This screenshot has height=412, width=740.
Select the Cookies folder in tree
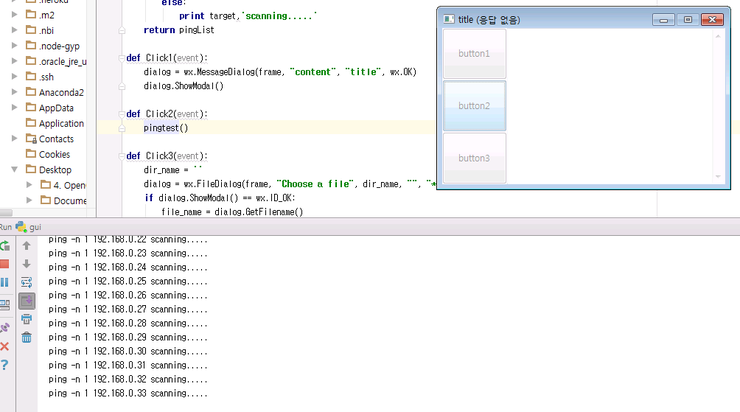[54, 154]
